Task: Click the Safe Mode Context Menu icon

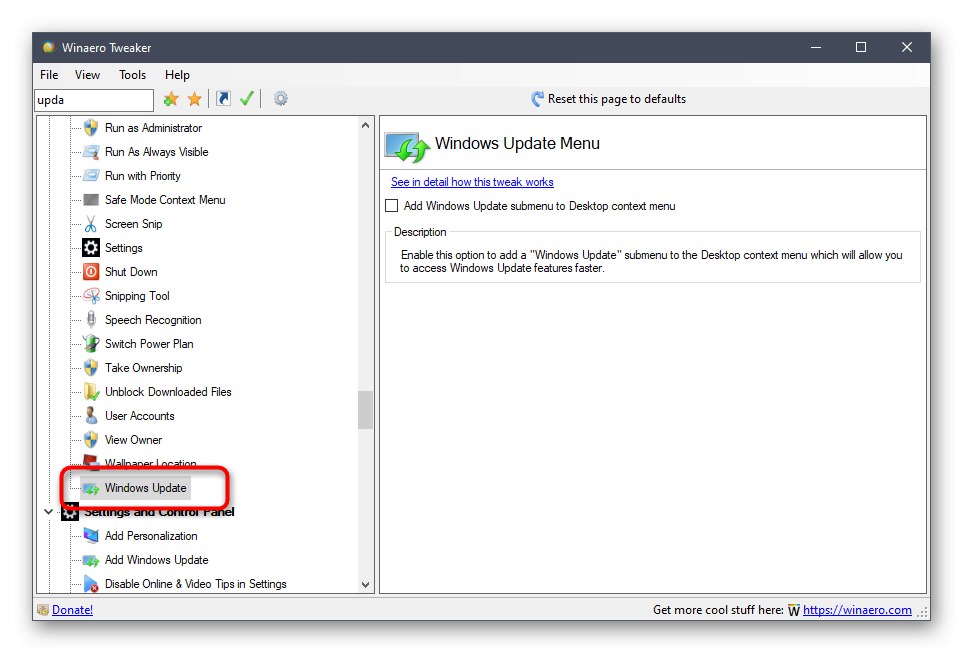Action: (91, 200)
